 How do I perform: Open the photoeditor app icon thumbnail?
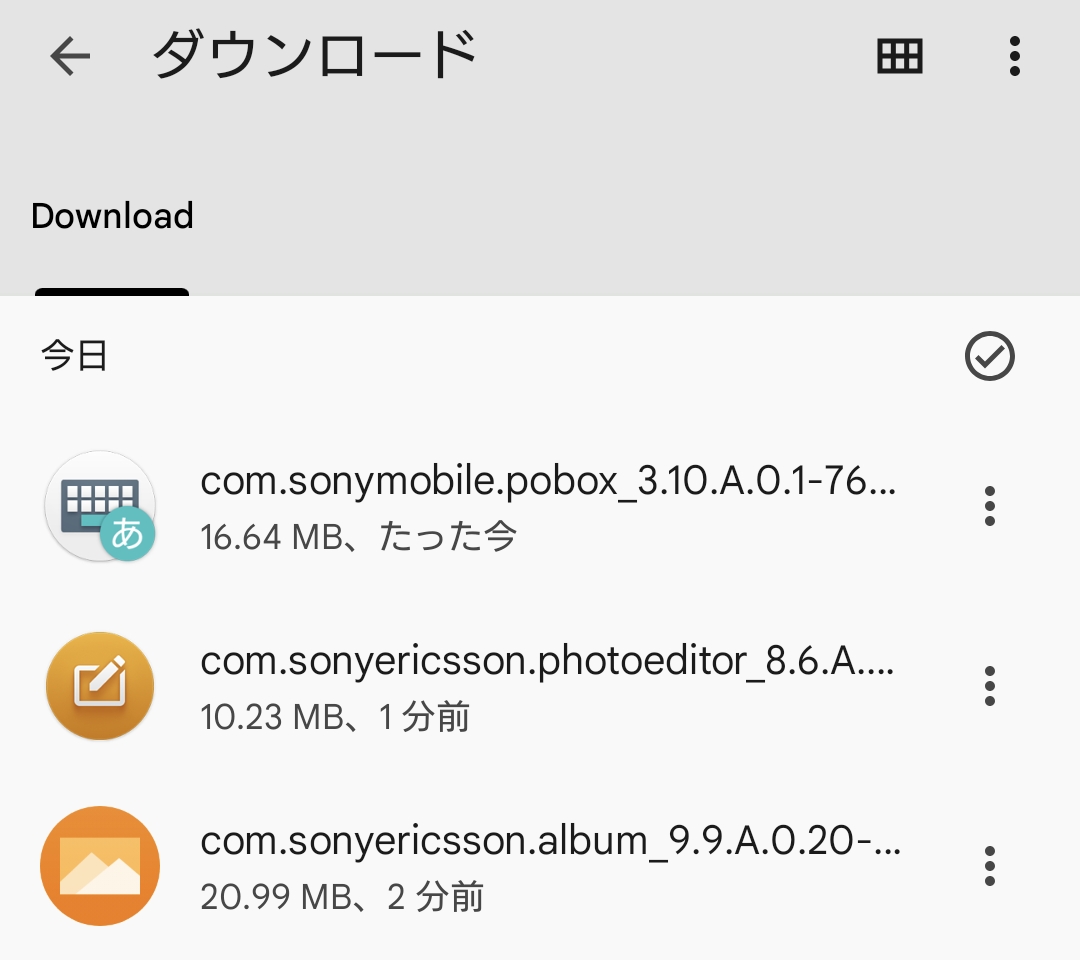click(101, 686)
